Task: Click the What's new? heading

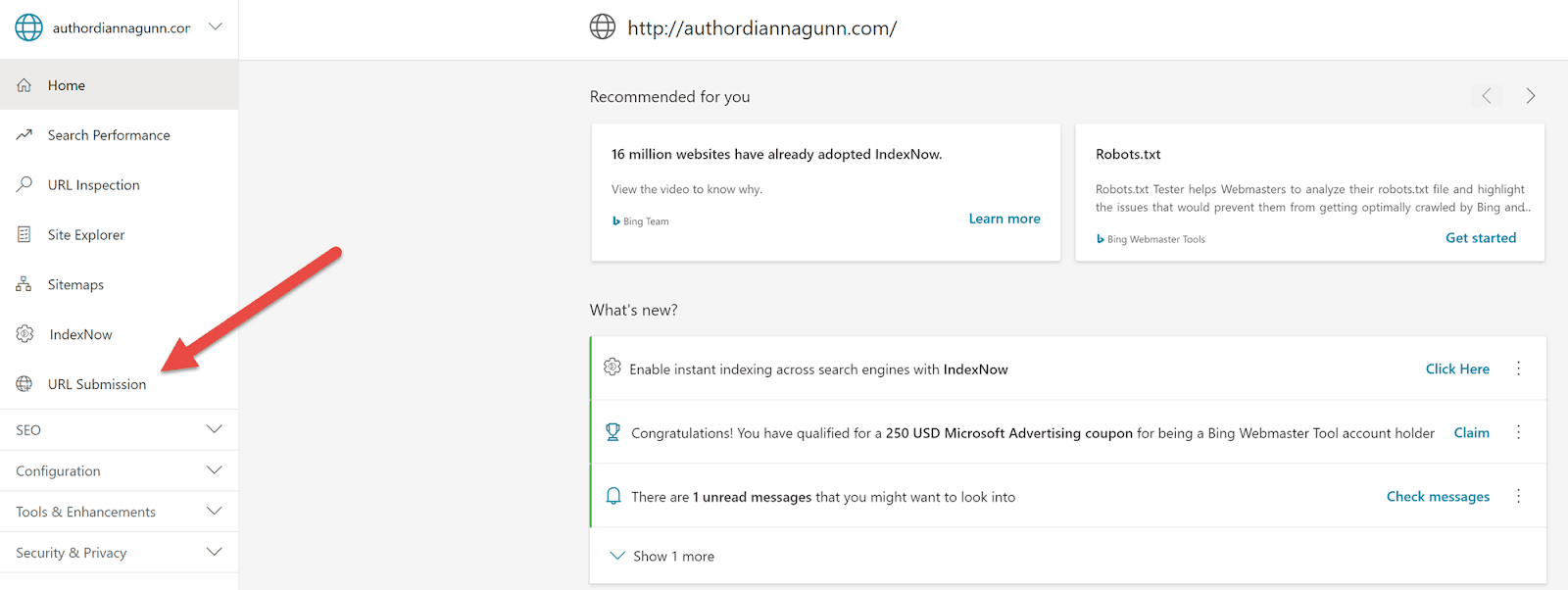Action: (633, 310)
